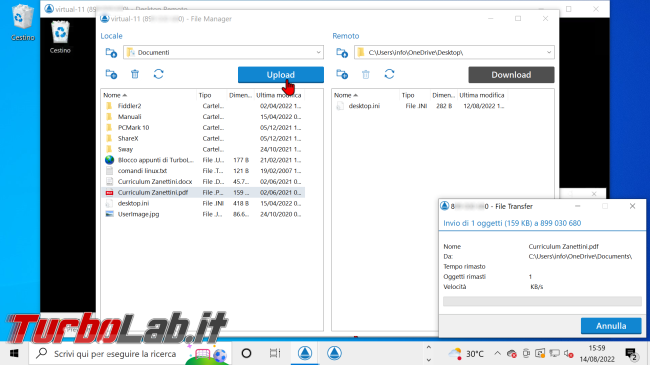Screen dimensions: 650x365
Task: Click the File Manager title bar app icon
Action: (105, 19)
